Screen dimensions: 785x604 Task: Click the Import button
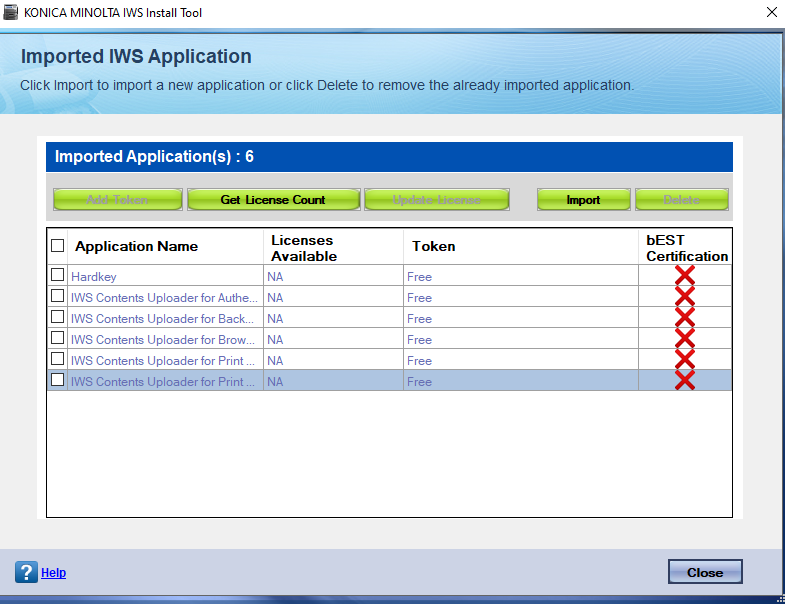[x=583, y=200]
